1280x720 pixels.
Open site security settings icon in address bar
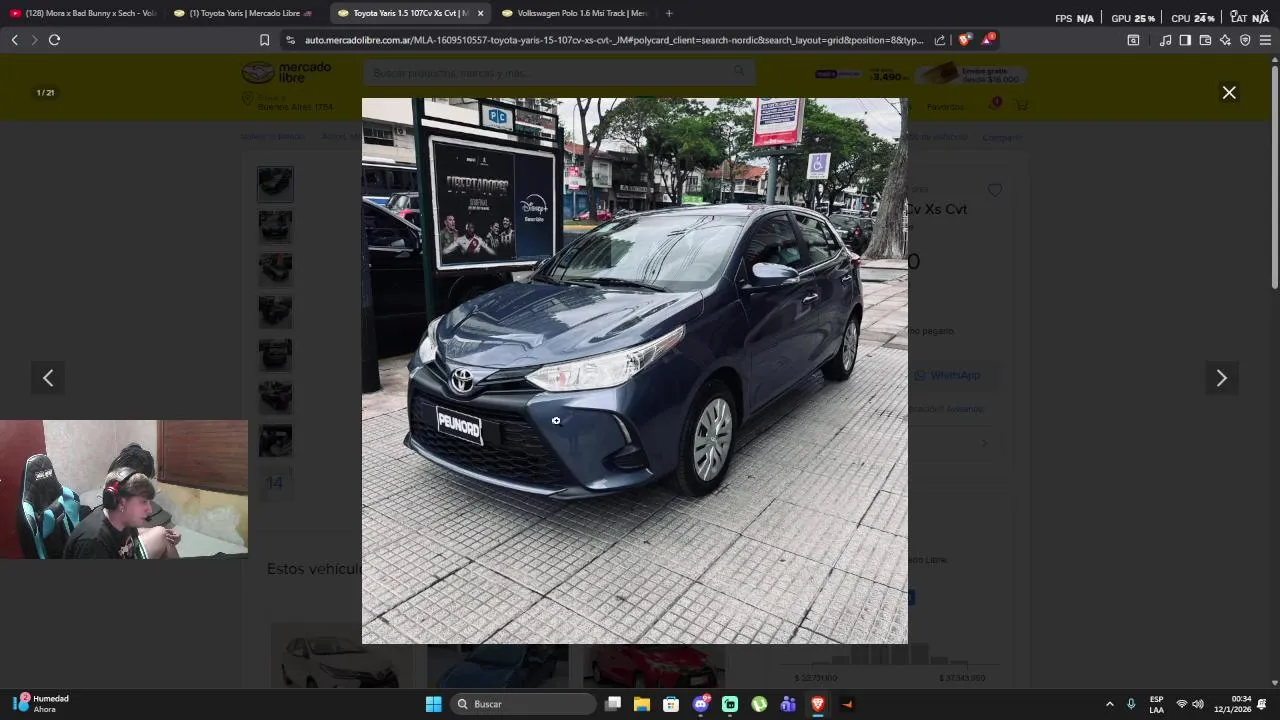290,40
